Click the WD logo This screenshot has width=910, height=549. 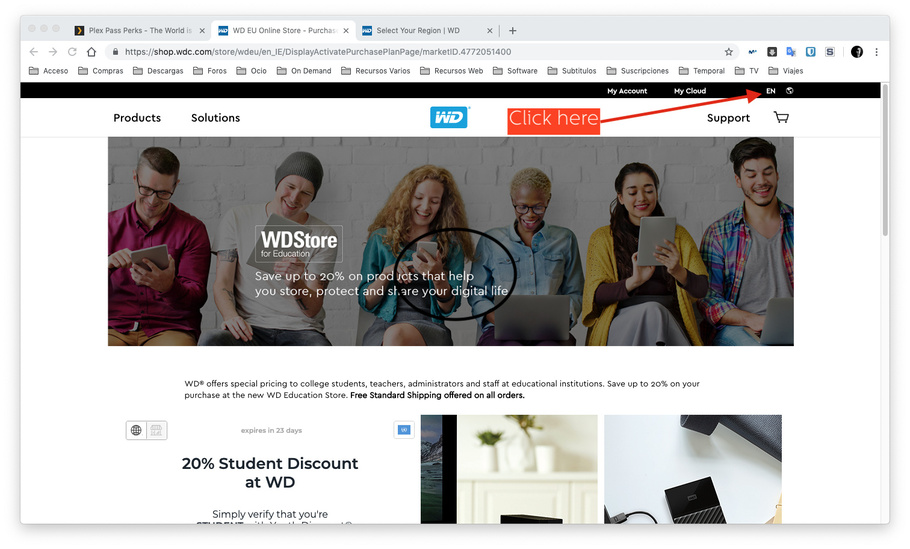click(x=449, y=117)
